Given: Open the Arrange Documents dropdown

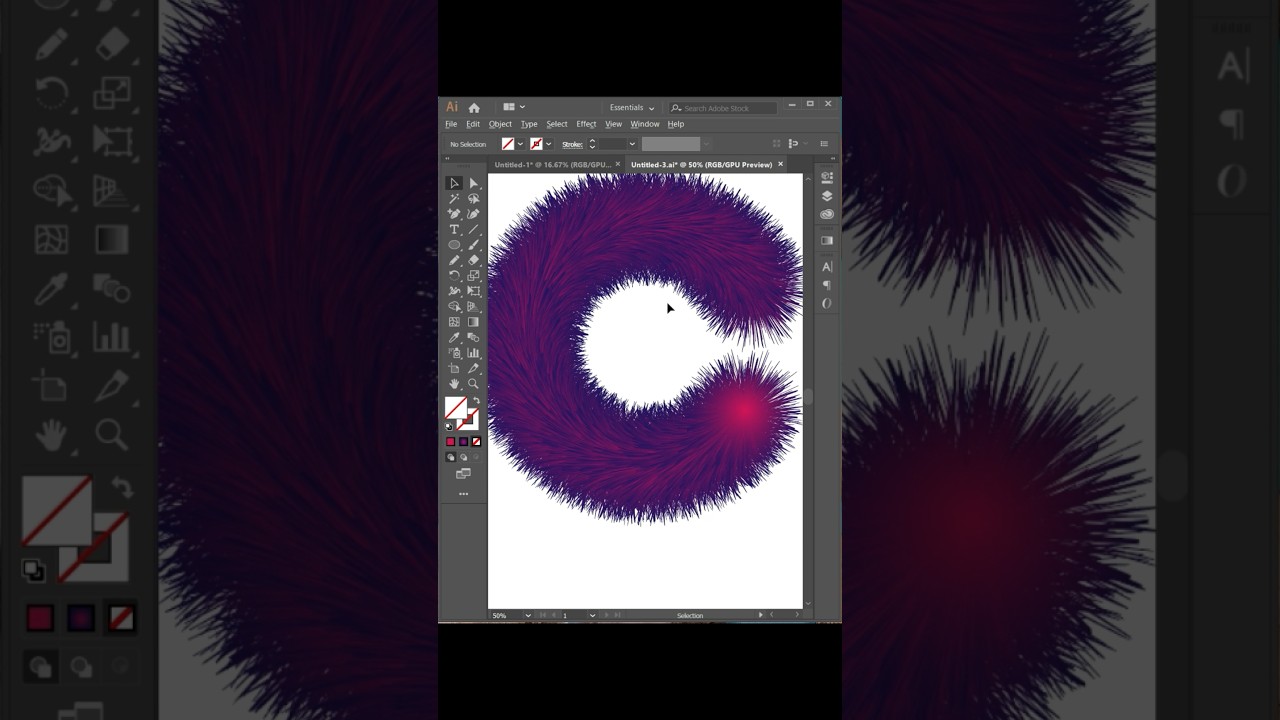Looking at the screenshot, I should coord(514,107).
